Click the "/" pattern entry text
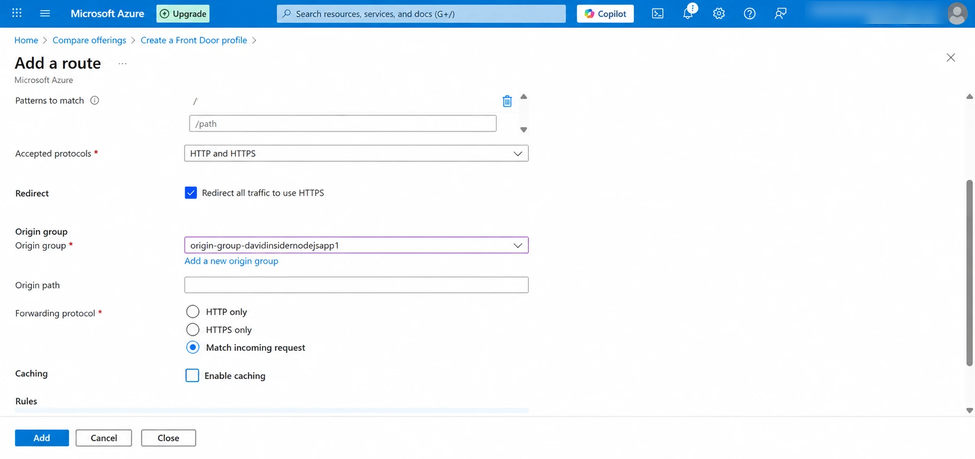975x459 pixels. point(195,101)
